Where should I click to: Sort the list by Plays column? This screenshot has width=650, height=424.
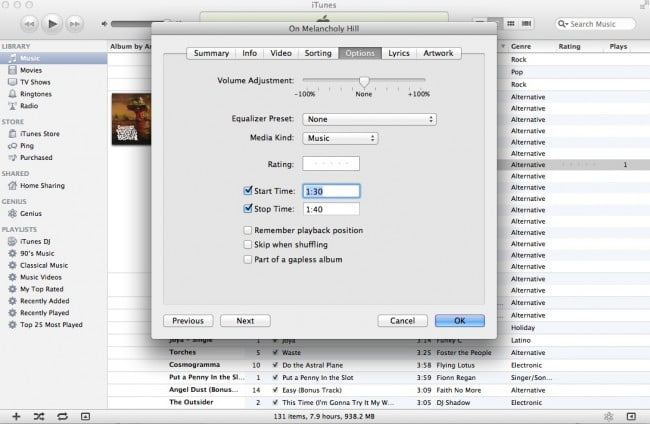point(618,46)
